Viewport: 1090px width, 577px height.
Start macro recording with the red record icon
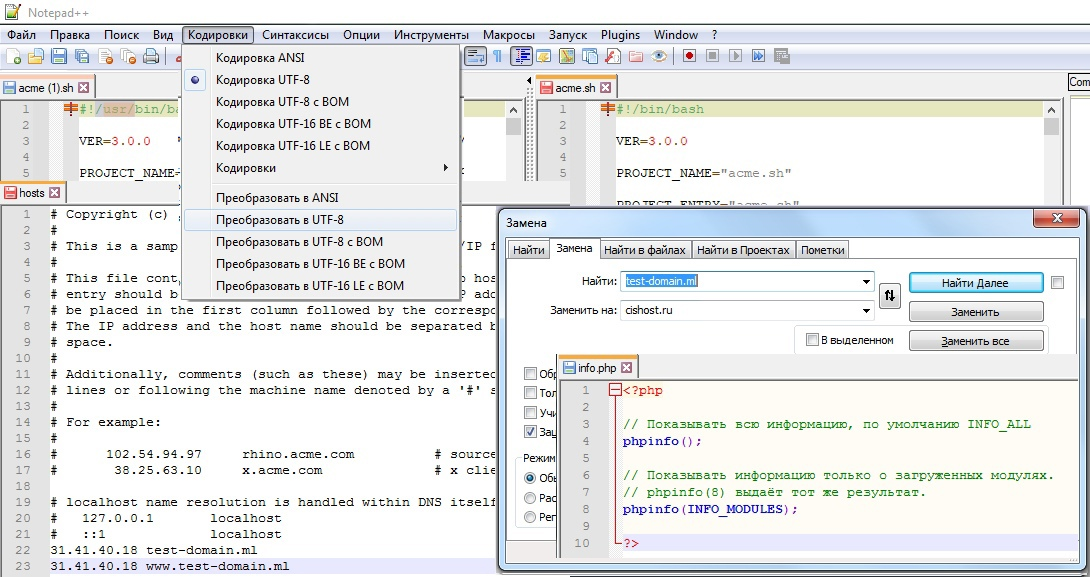(x=689, y=57)
